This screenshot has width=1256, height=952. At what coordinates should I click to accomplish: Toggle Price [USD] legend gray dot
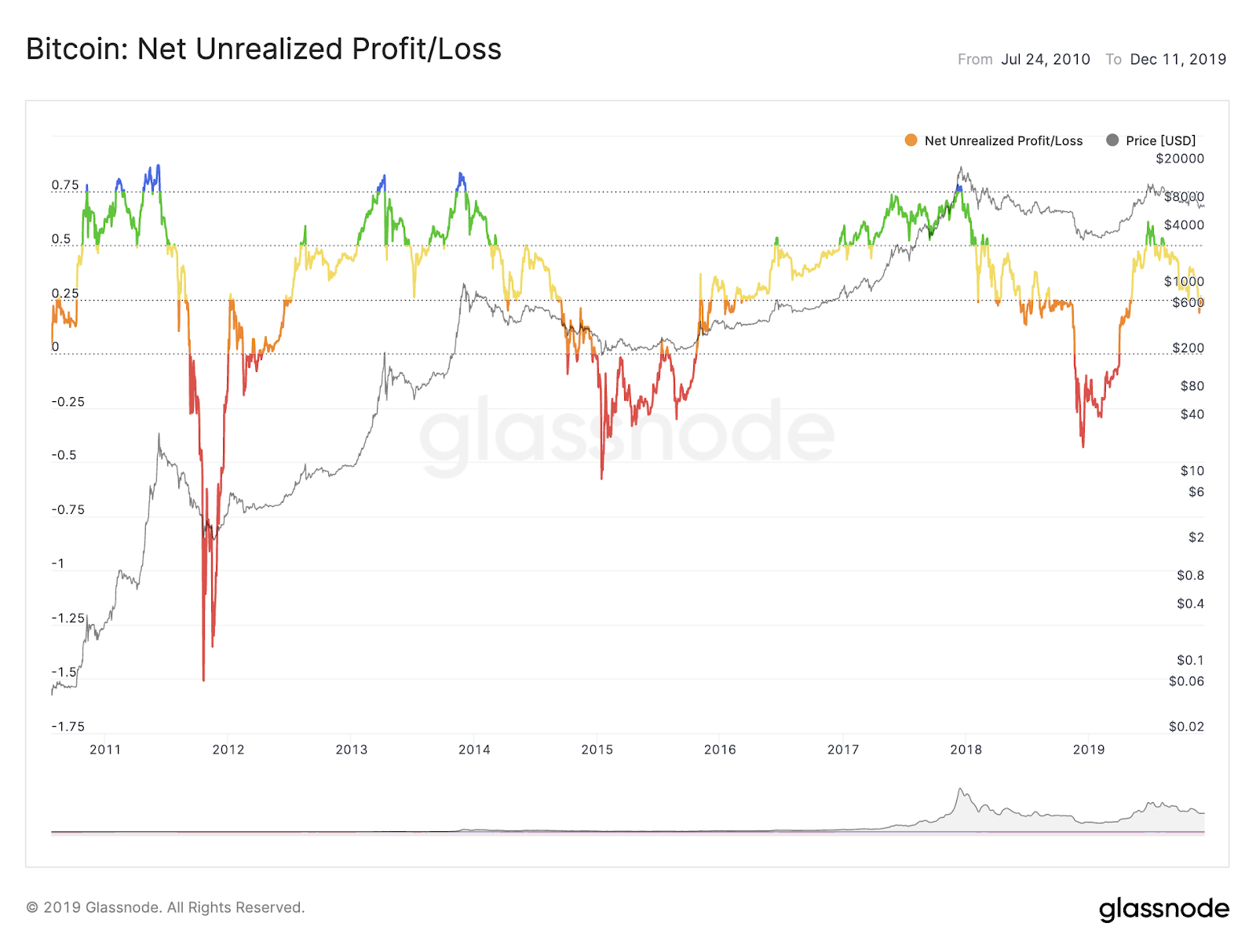[1112, 140]
